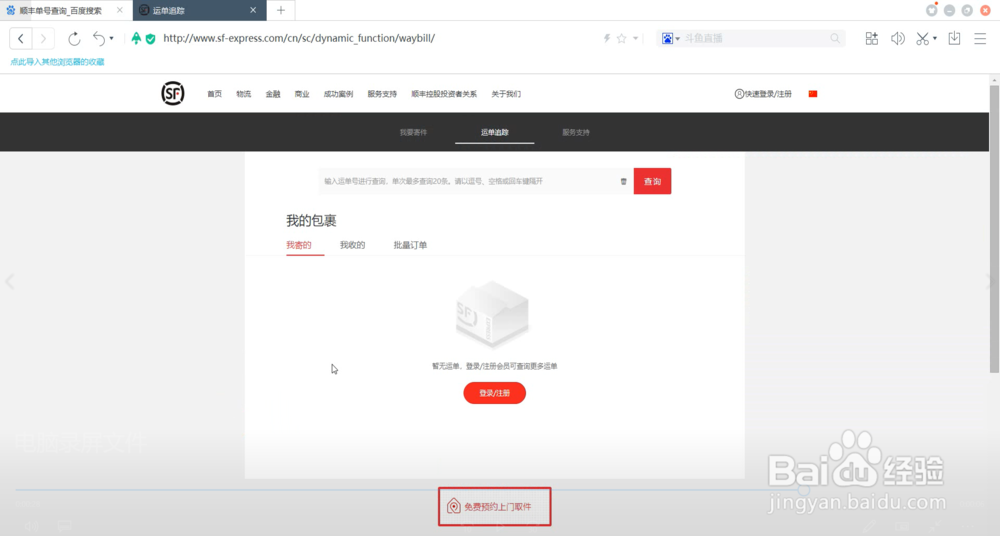Open a new tab with the plus button
Image resolution: width=1000 pixels, height=536 pixels.
(x=281, y=10)
